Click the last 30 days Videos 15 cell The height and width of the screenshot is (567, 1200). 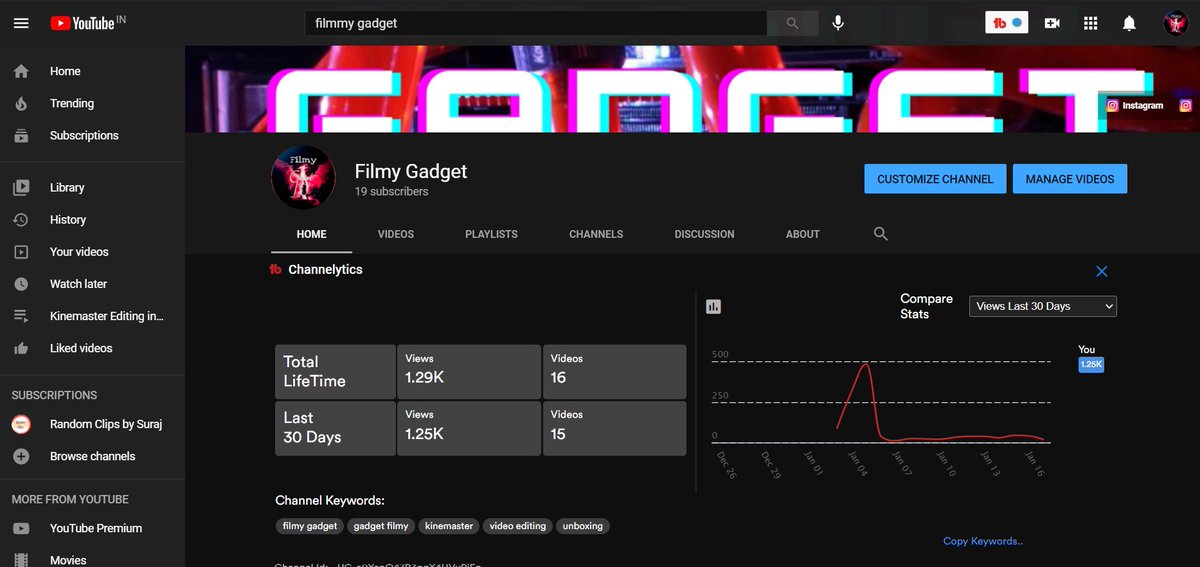pyautogui.click(x=614, y=428)
